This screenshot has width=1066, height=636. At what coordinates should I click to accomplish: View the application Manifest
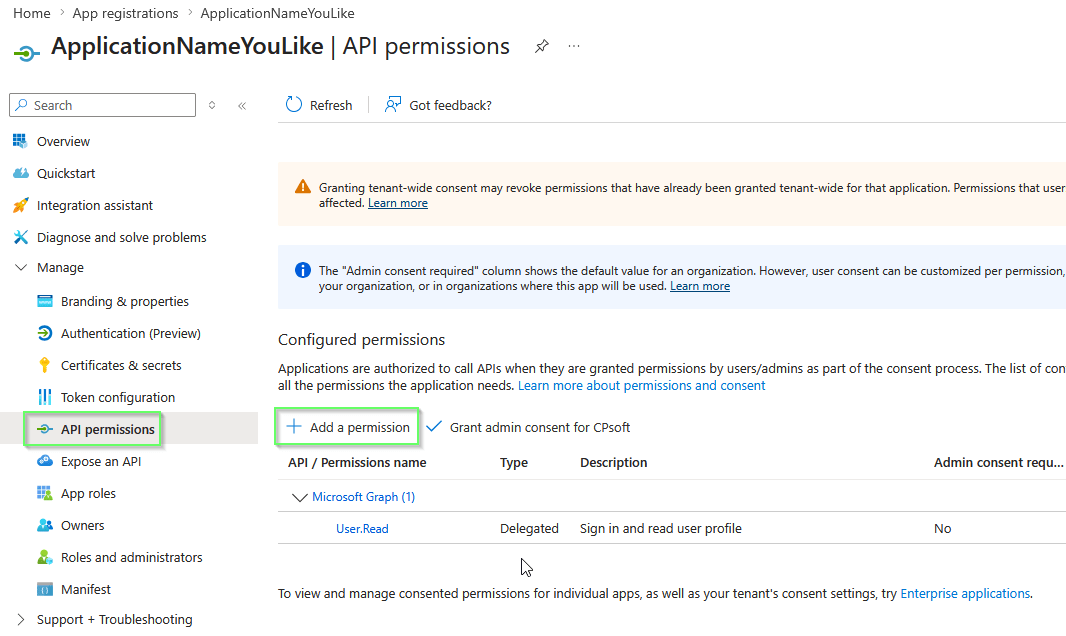[x=85, y=588]
